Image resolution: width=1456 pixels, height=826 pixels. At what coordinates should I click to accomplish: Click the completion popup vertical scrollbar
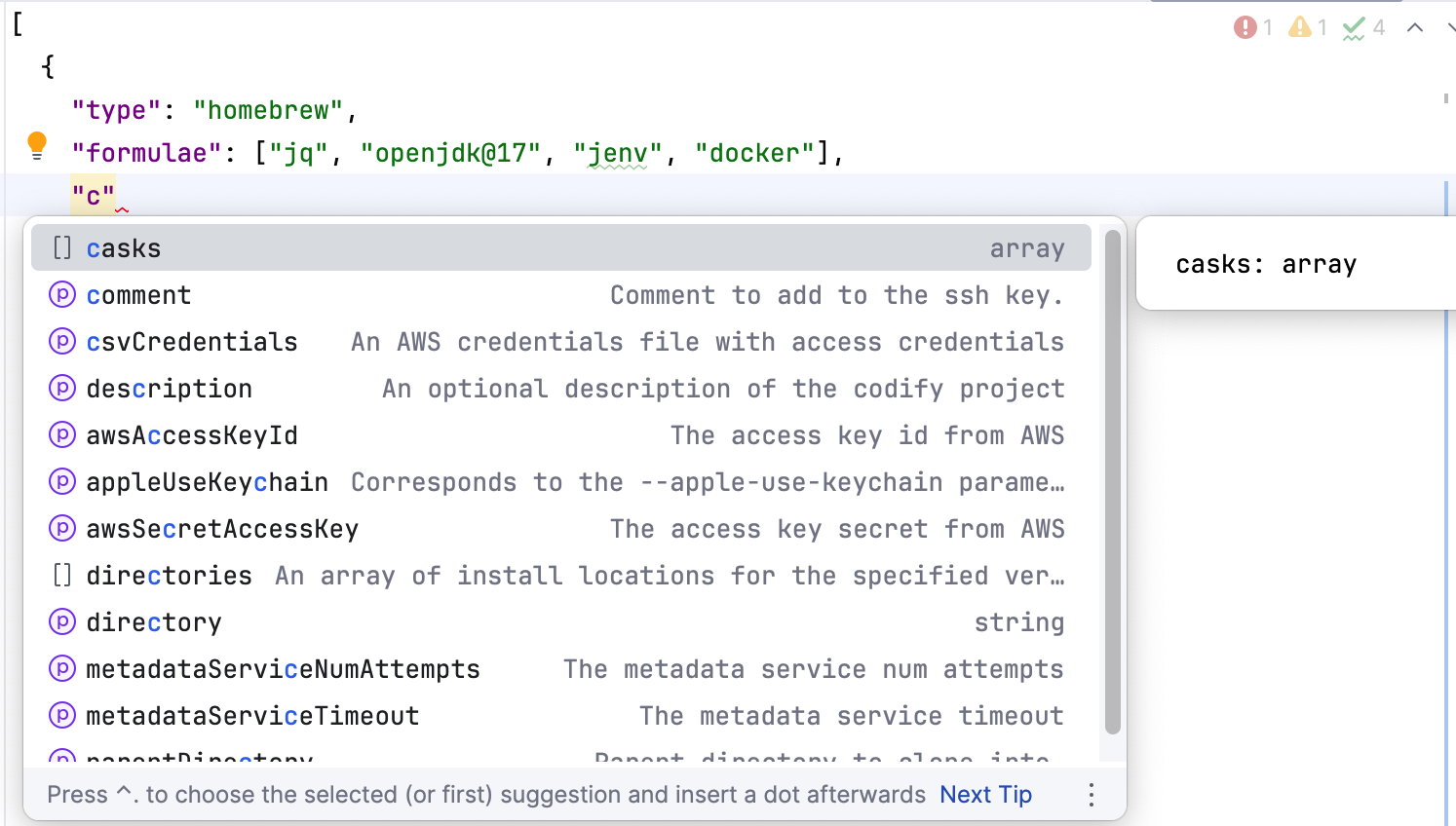click(x=1112, y=483)
